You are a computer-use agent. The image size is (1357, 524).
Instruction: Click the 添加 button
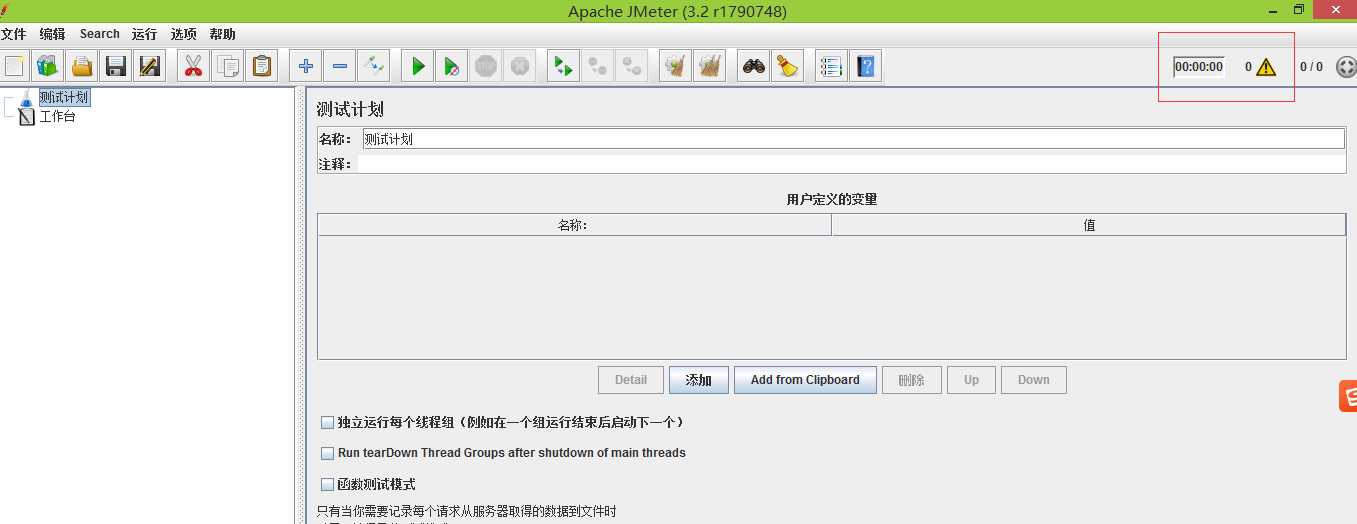click(x=699, y=380)
